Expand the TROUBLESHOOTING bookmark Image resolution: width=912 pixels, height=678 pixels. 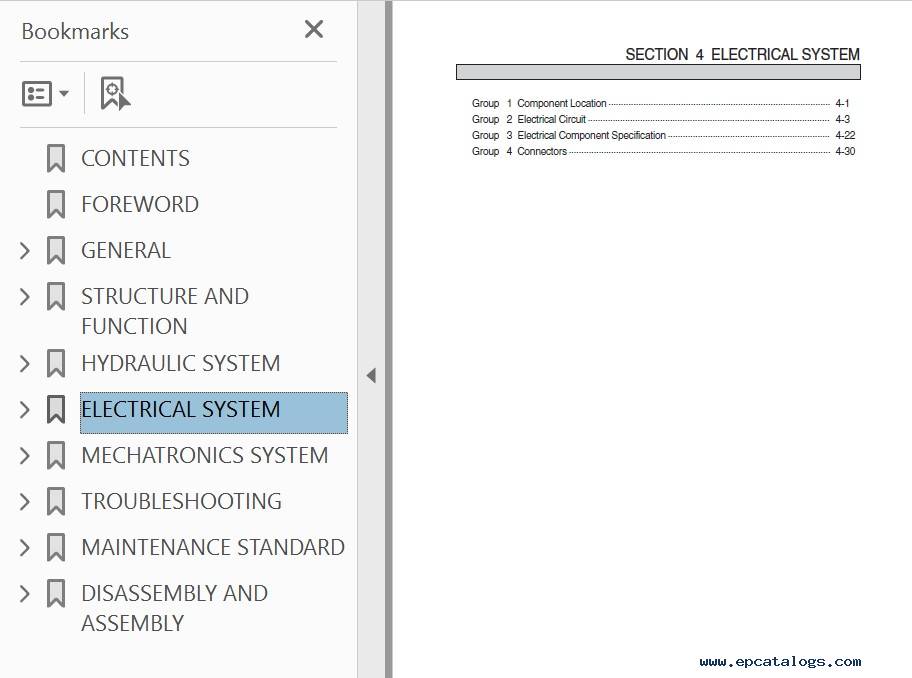[x=24, y=501]
